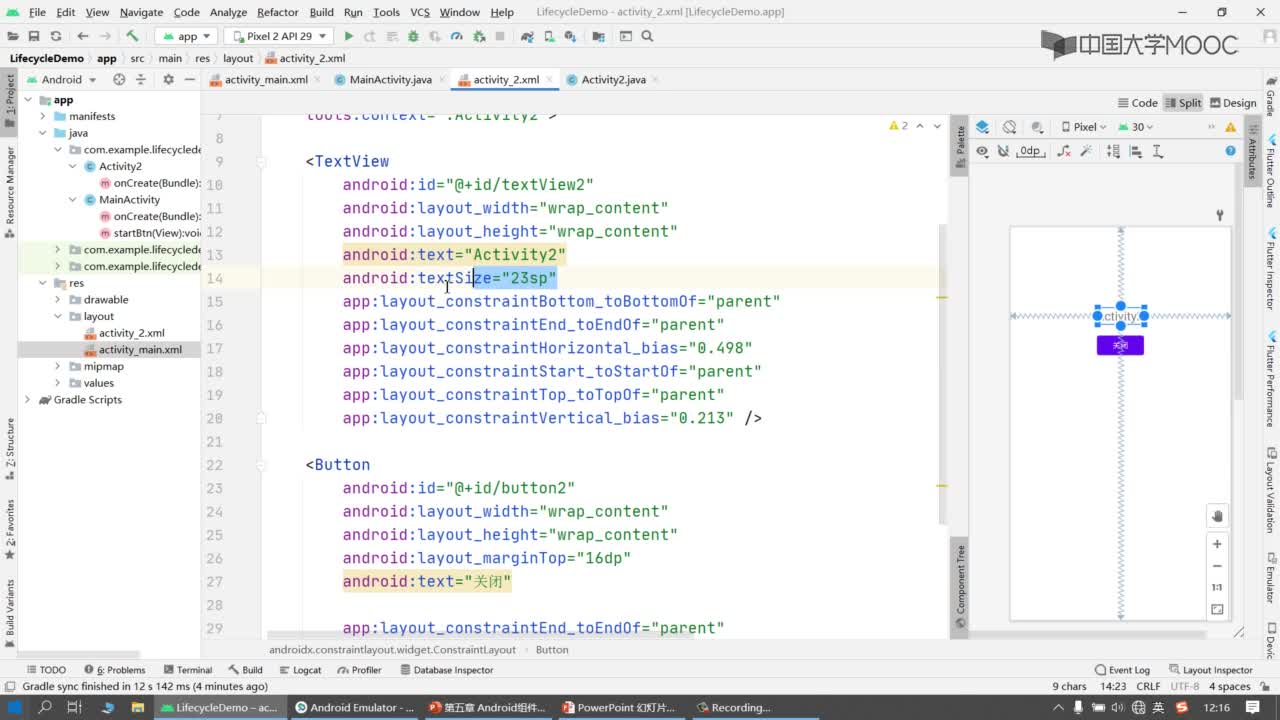The width and height of the screenshot is (1280, 720).
Task: Build the project with the hammer icon
Action: (x=132, y=36)
